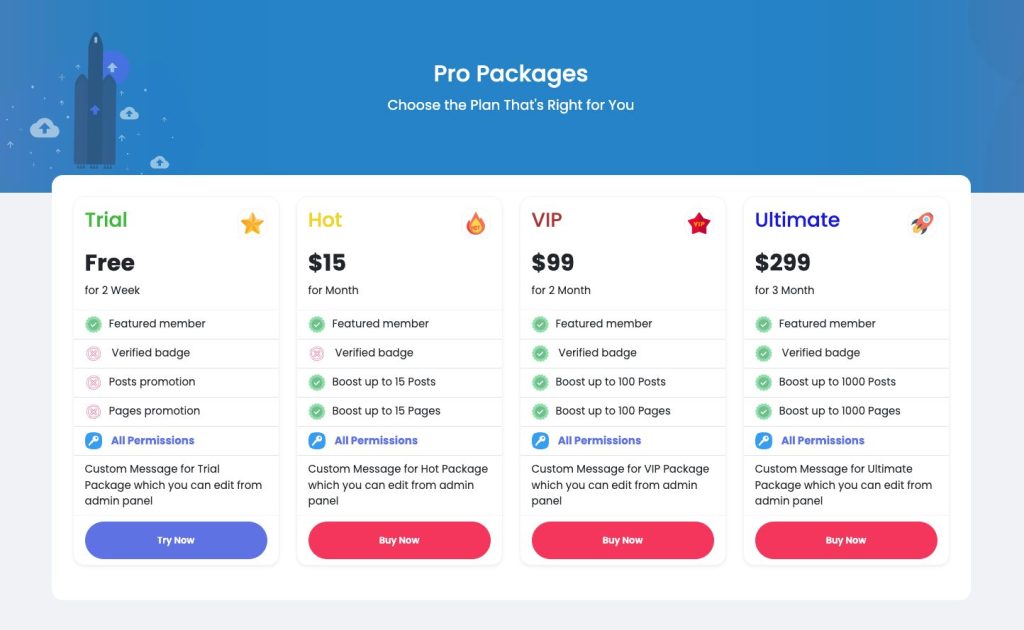
Task: Click the rocket illustration in the header
Action: point(95,100)
